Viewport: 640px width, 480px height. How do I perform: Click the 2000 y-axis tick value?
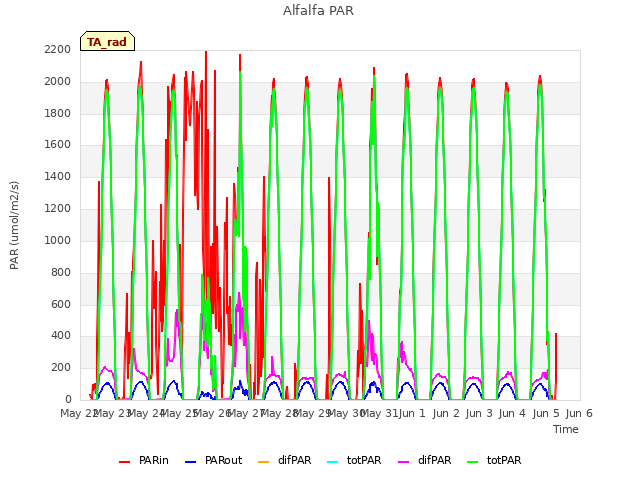pos(58,82)
